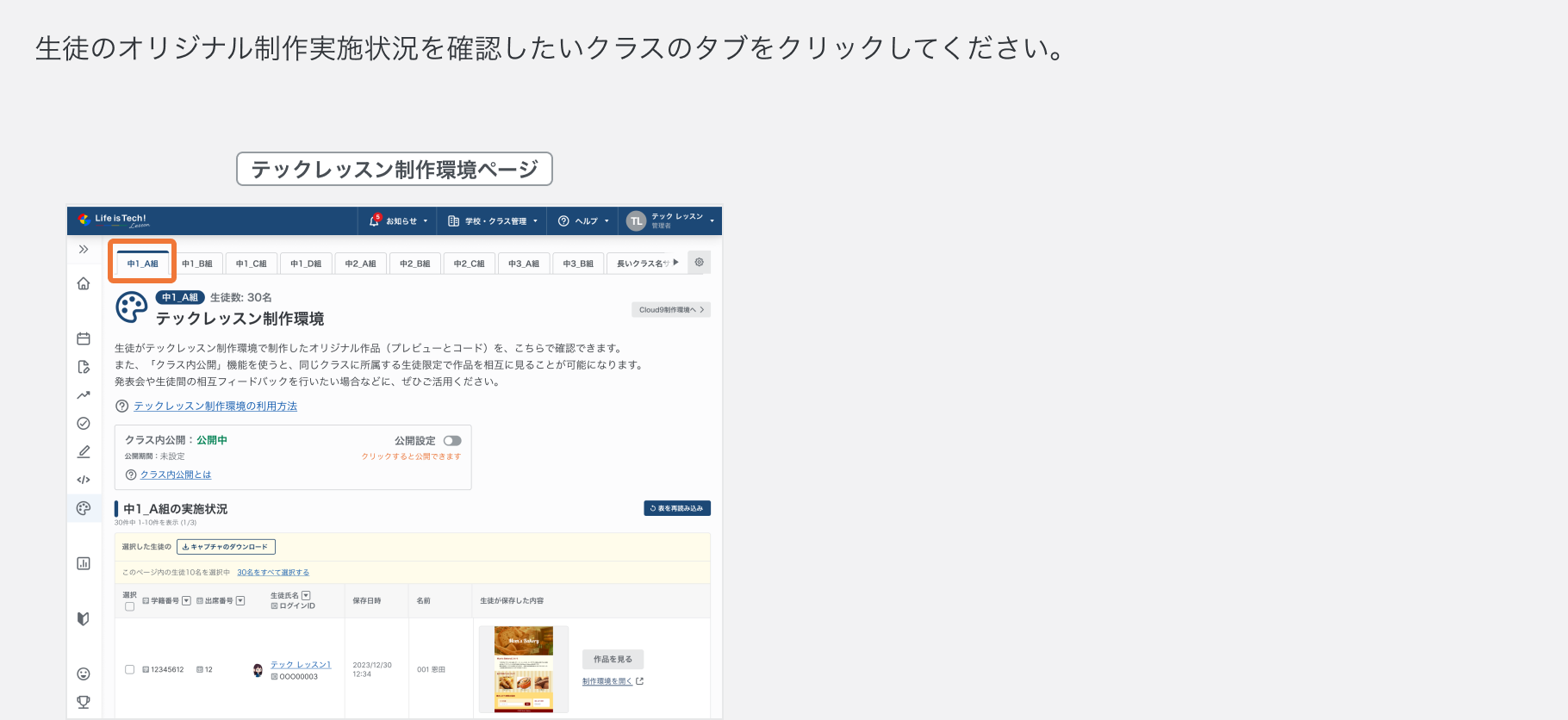
Task: Toggle the 公開設定 switch
Action: coord(452,440)
